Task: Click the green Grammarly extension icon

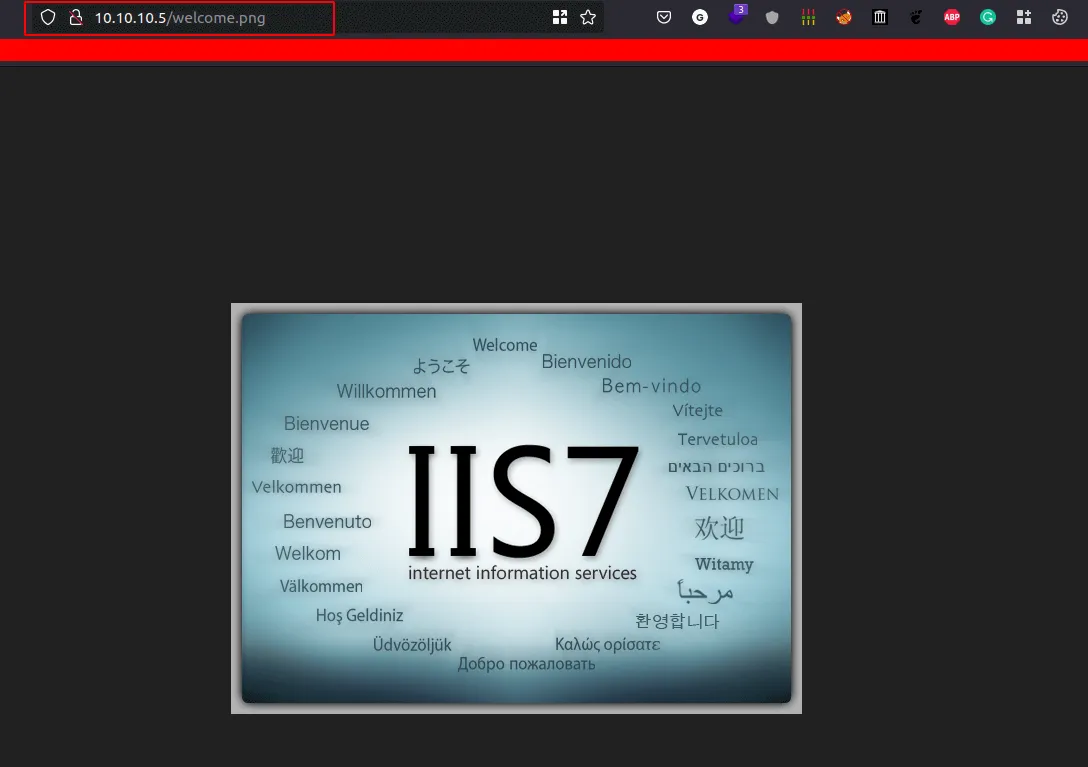Action: pos(988,17)
